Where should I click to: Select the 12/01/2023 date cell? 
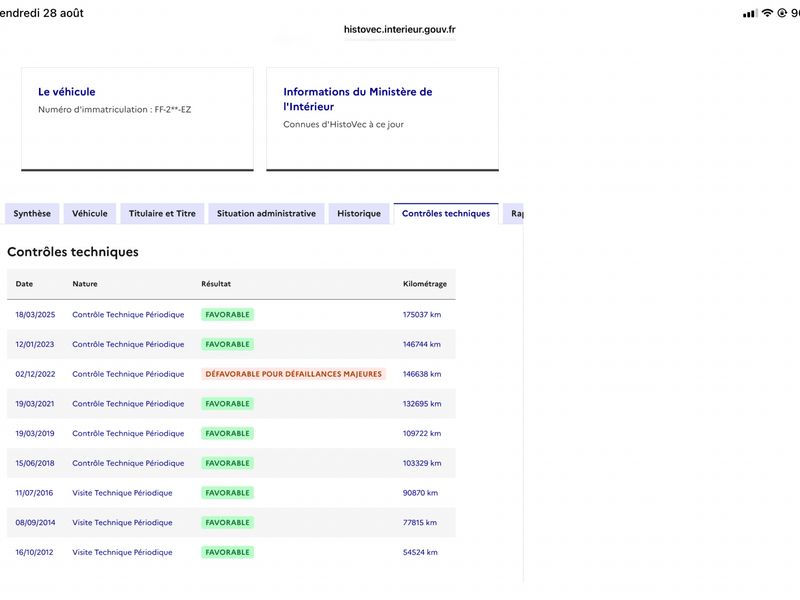click(x=35, y=344)
